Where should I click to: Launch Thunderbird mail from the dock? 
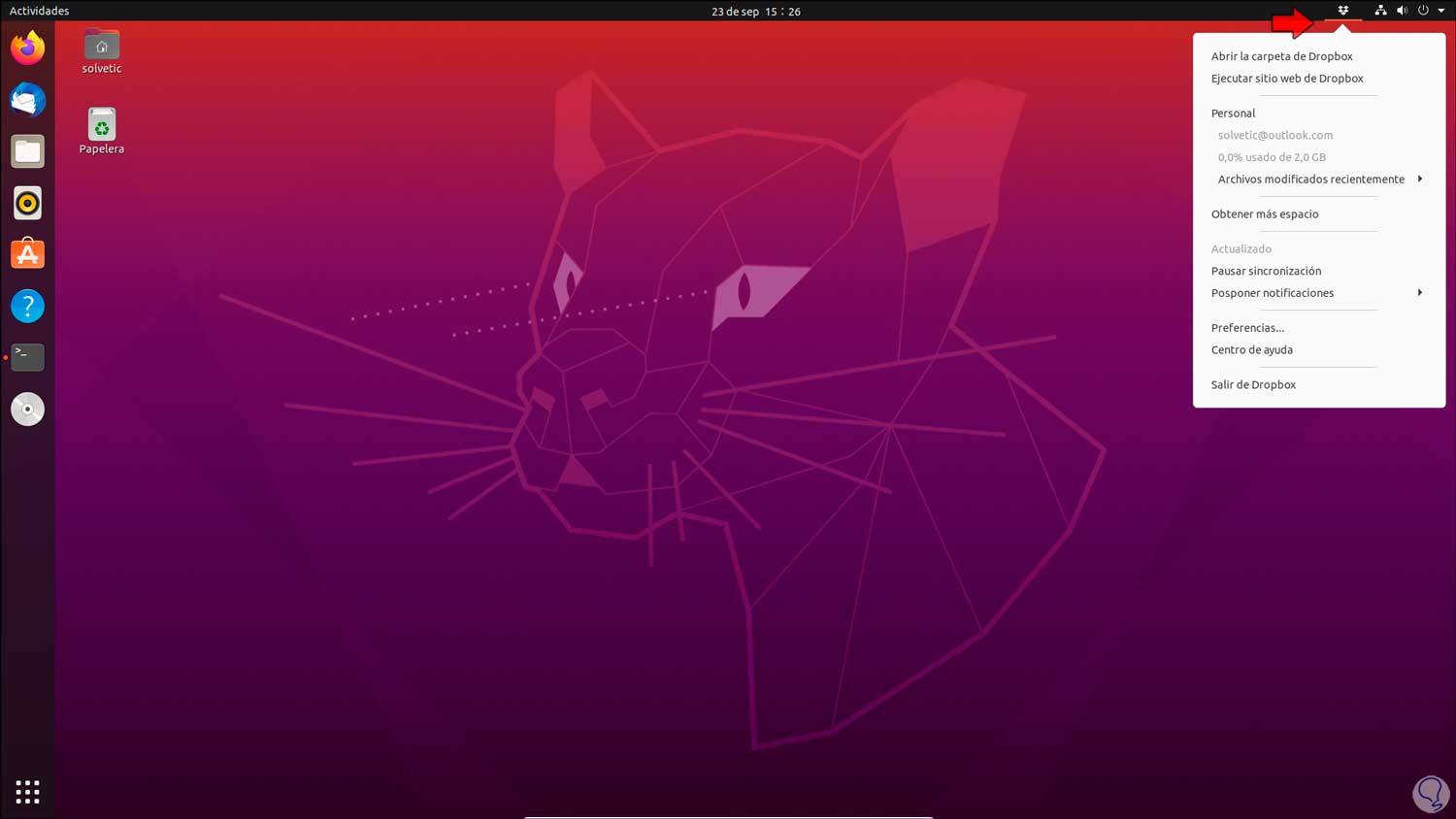27,100
